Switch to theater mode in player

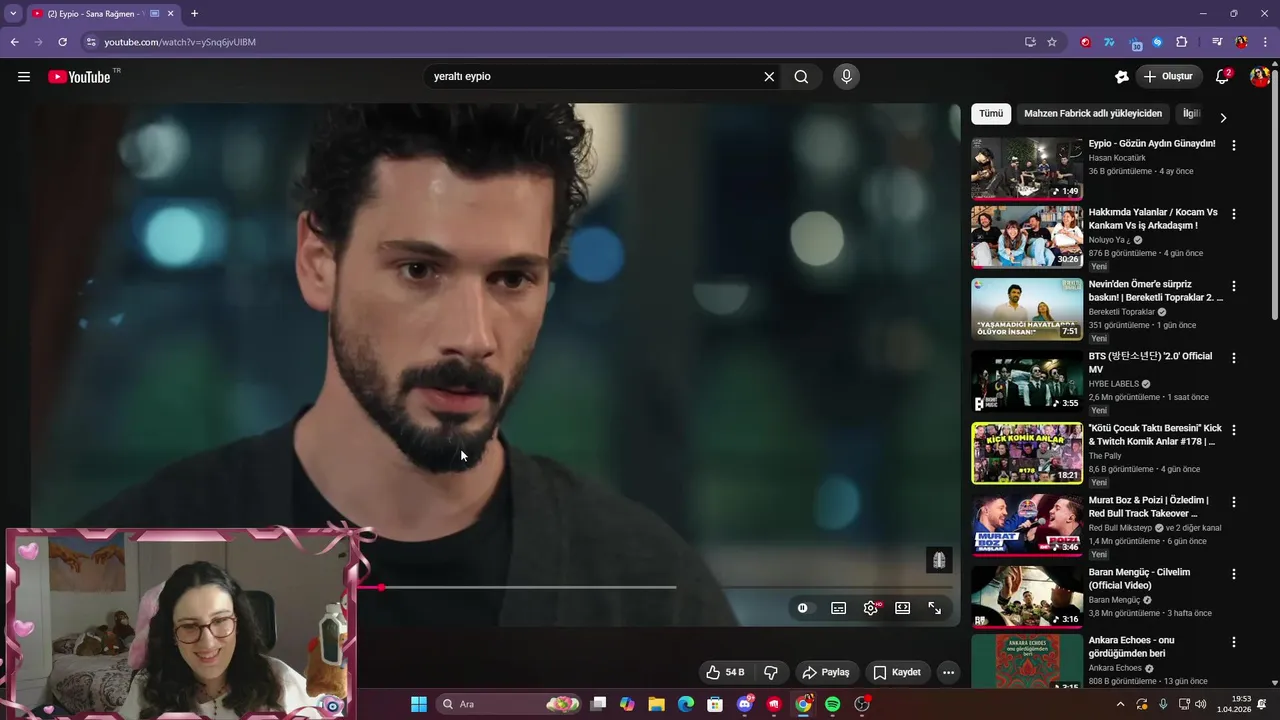pyautogui.click(x=903, y=608)
